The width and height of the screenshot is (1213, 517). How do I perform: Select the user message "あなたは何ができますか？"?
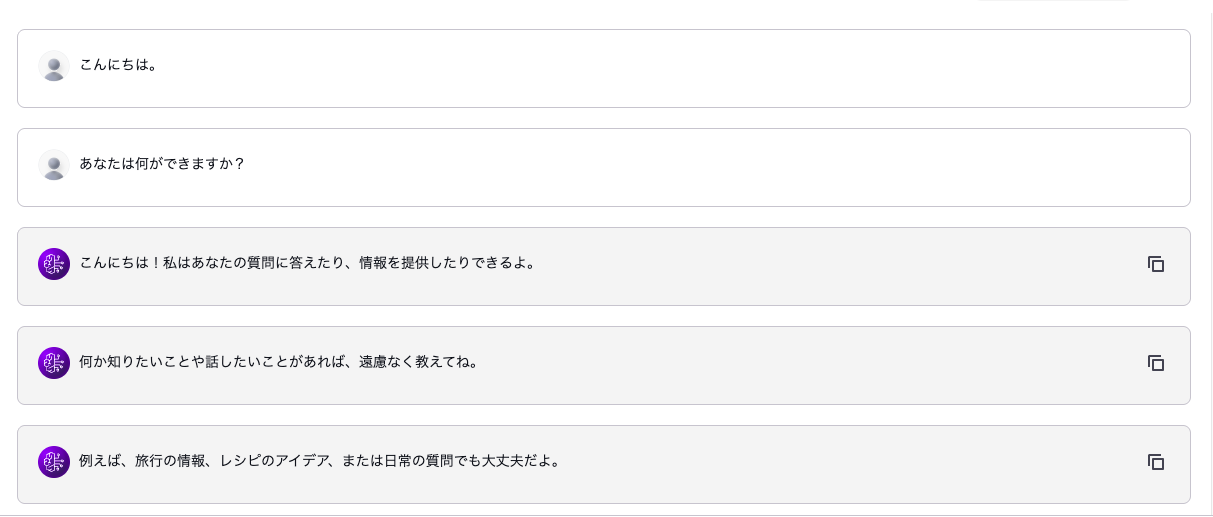click(162, 165)
